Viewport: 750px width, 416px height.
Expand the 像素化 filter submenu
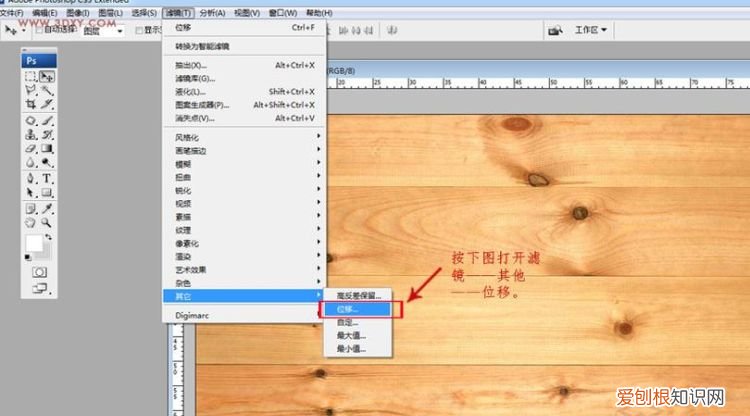[244, 243]
